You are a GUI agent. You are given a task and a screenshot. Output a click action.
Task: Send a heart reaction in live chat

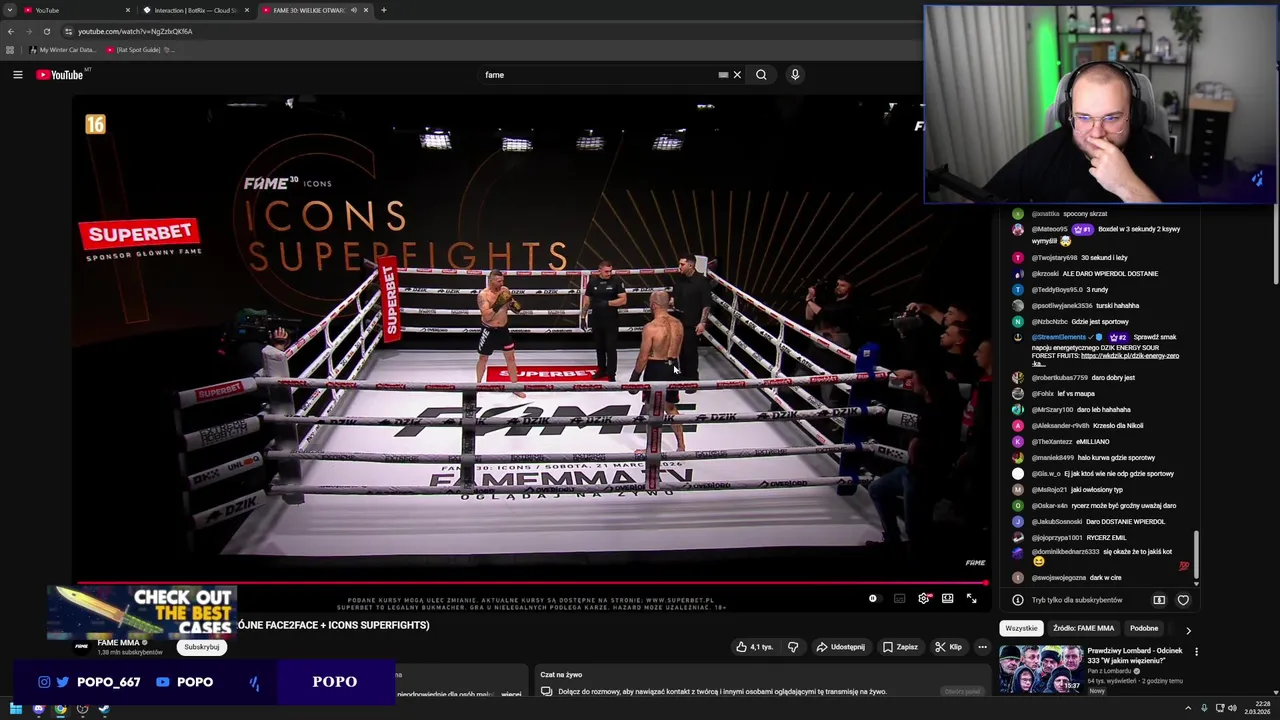point(1183,600)
